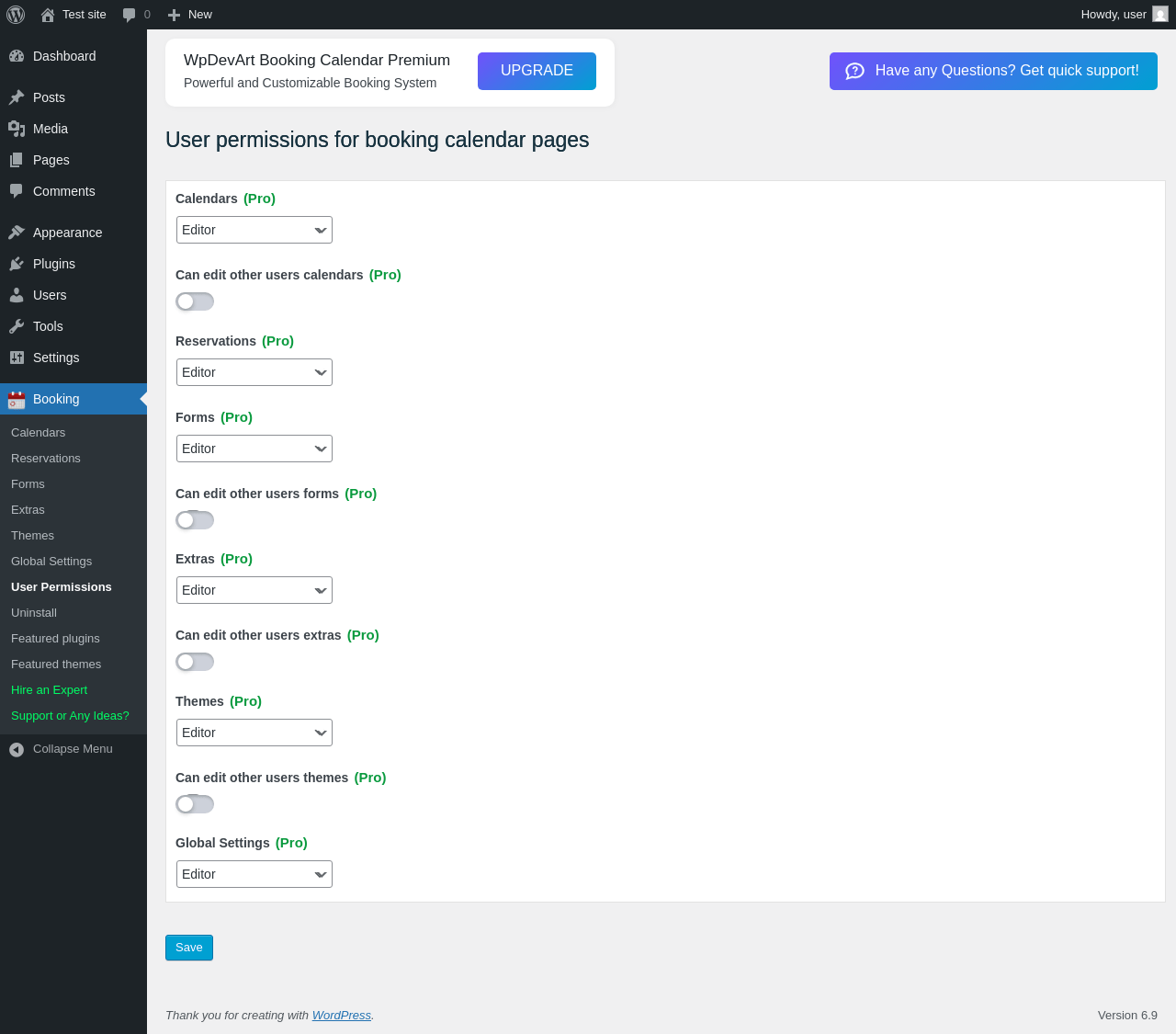Image resolution: width=1176 pixels, height=1034 pixels.
Task: Open the WordPress footer link
Action: point(342,1016)
